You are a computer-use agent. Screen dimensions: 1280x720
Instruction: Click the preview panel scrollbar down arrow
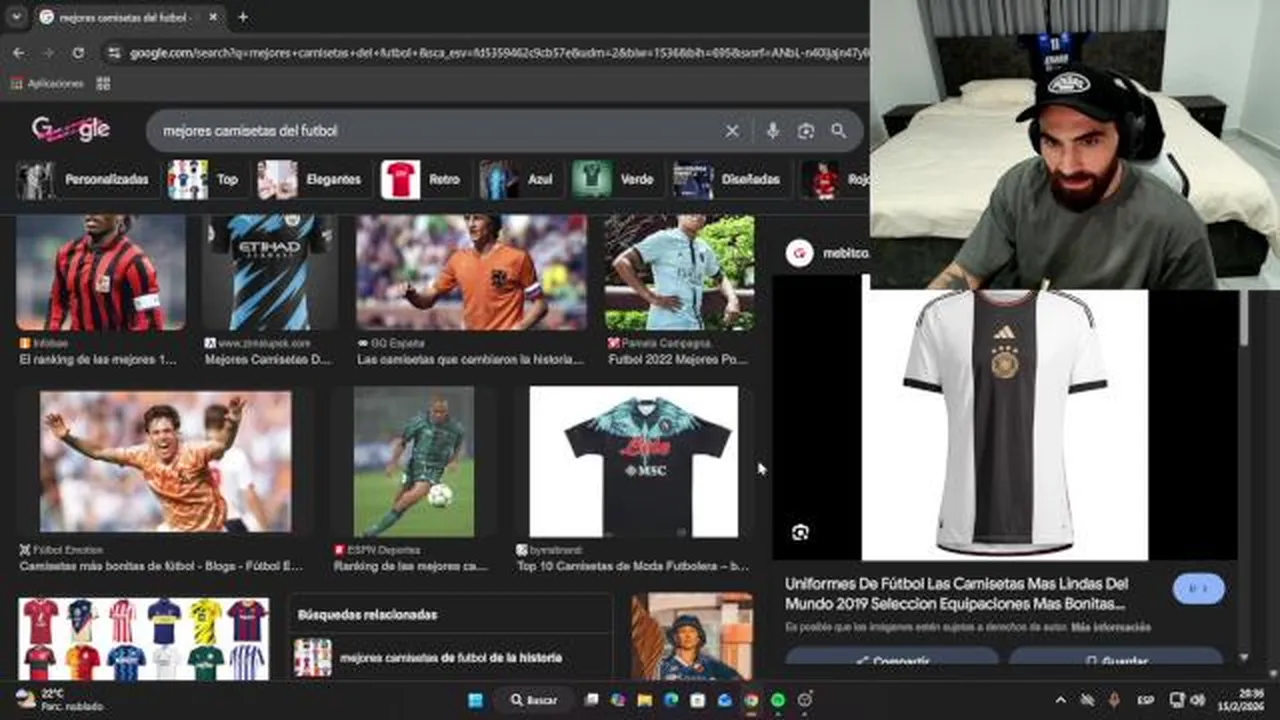(x=1243, y=657)
